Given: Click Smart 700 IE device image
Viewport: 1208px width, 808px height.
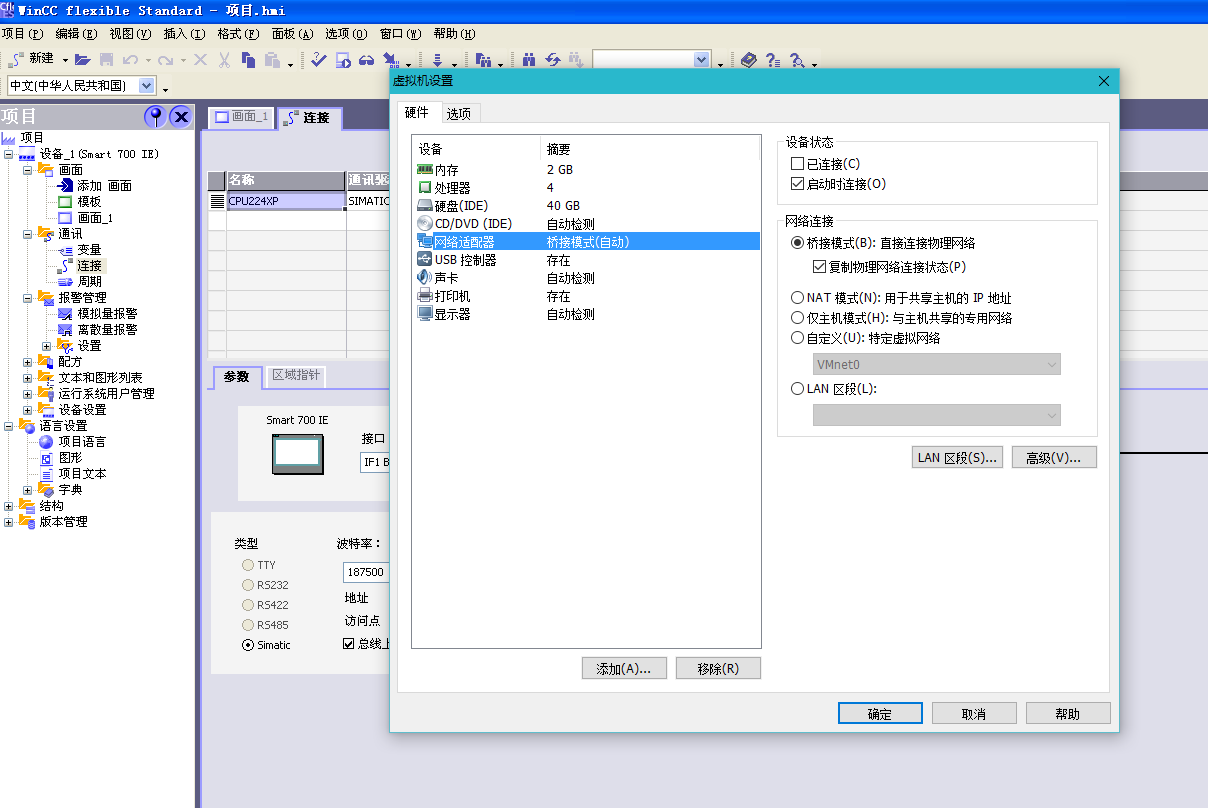Looking at the screenshot, I should point(298,453).
